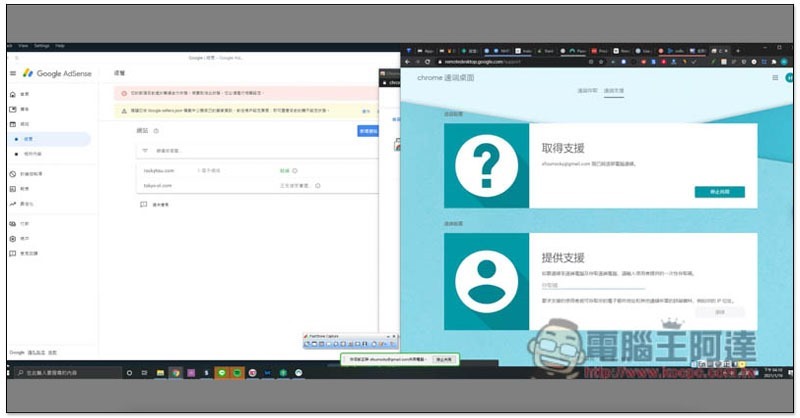Open the reports item with chart-box icon

20,189
